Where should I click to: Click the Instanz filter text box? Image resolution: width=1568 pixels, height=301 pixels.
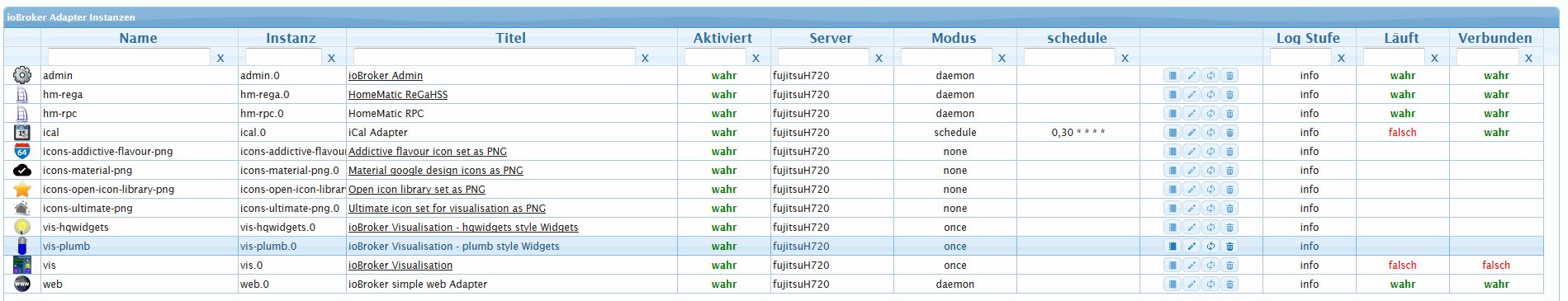click(283, 57)
